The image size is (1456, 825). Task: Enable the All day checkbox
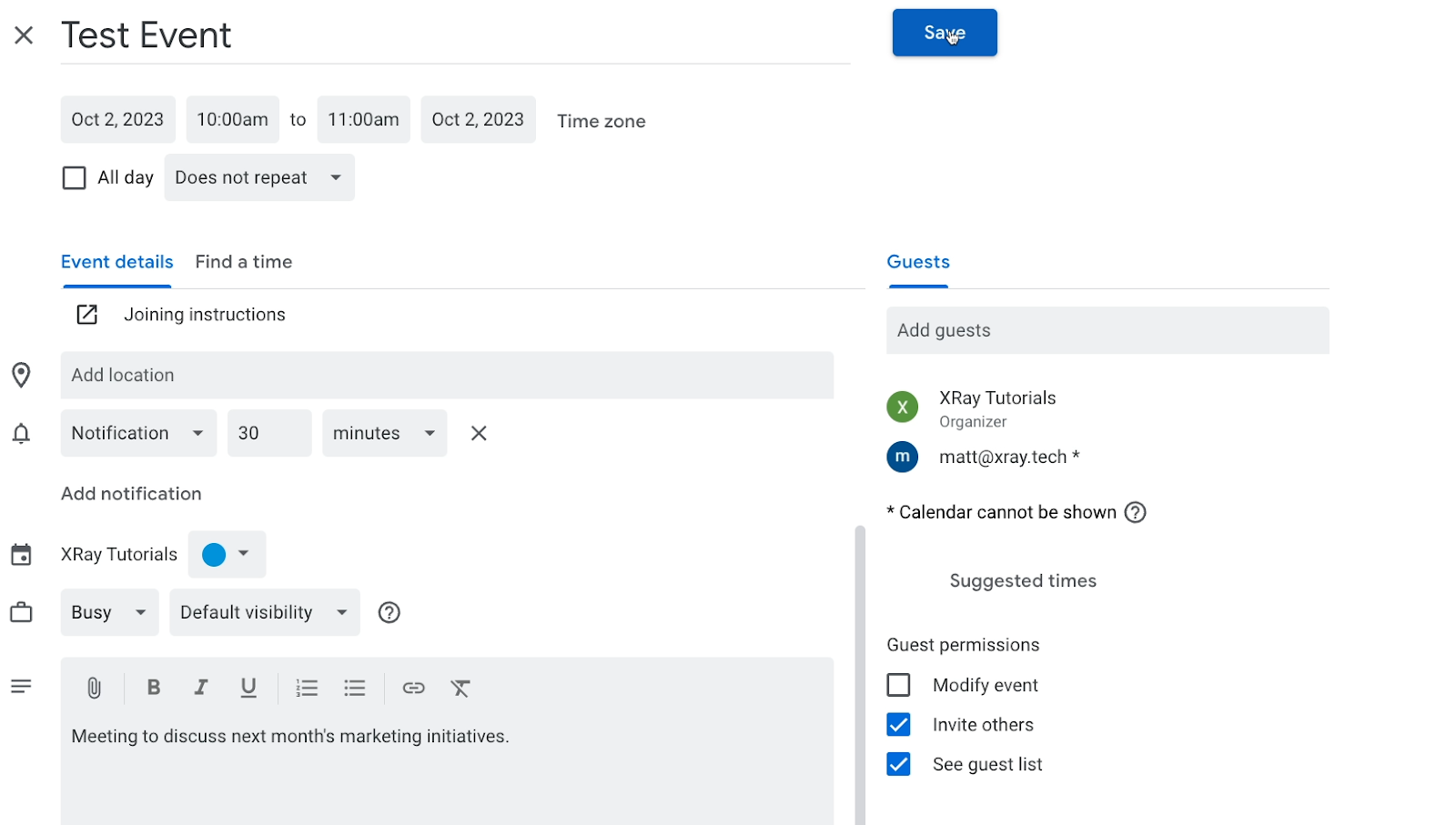pyautogui.click(x=74, y=177)
